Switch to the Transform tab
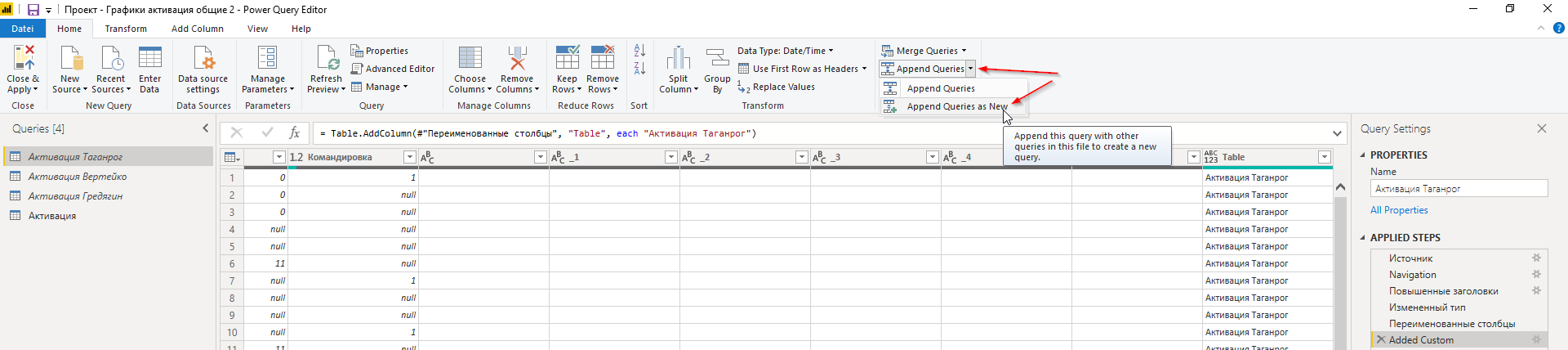1568x350 pixels. pos(126,29)
